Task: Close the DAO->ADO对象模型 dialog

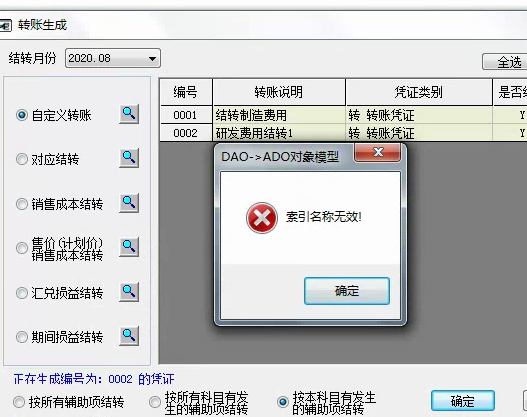Action: point(378,153)
